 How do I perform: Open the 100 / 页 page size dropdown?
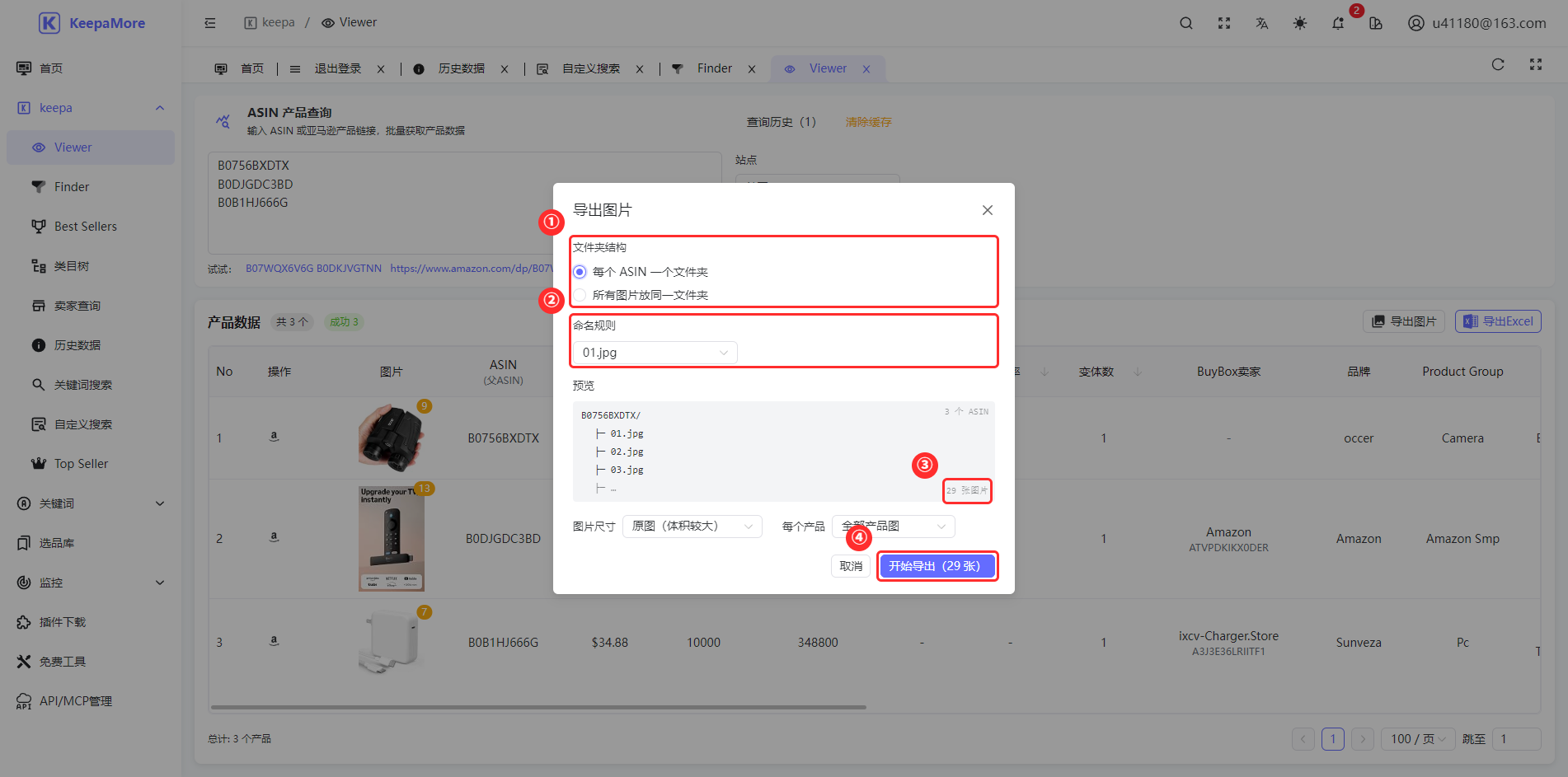1418,739
